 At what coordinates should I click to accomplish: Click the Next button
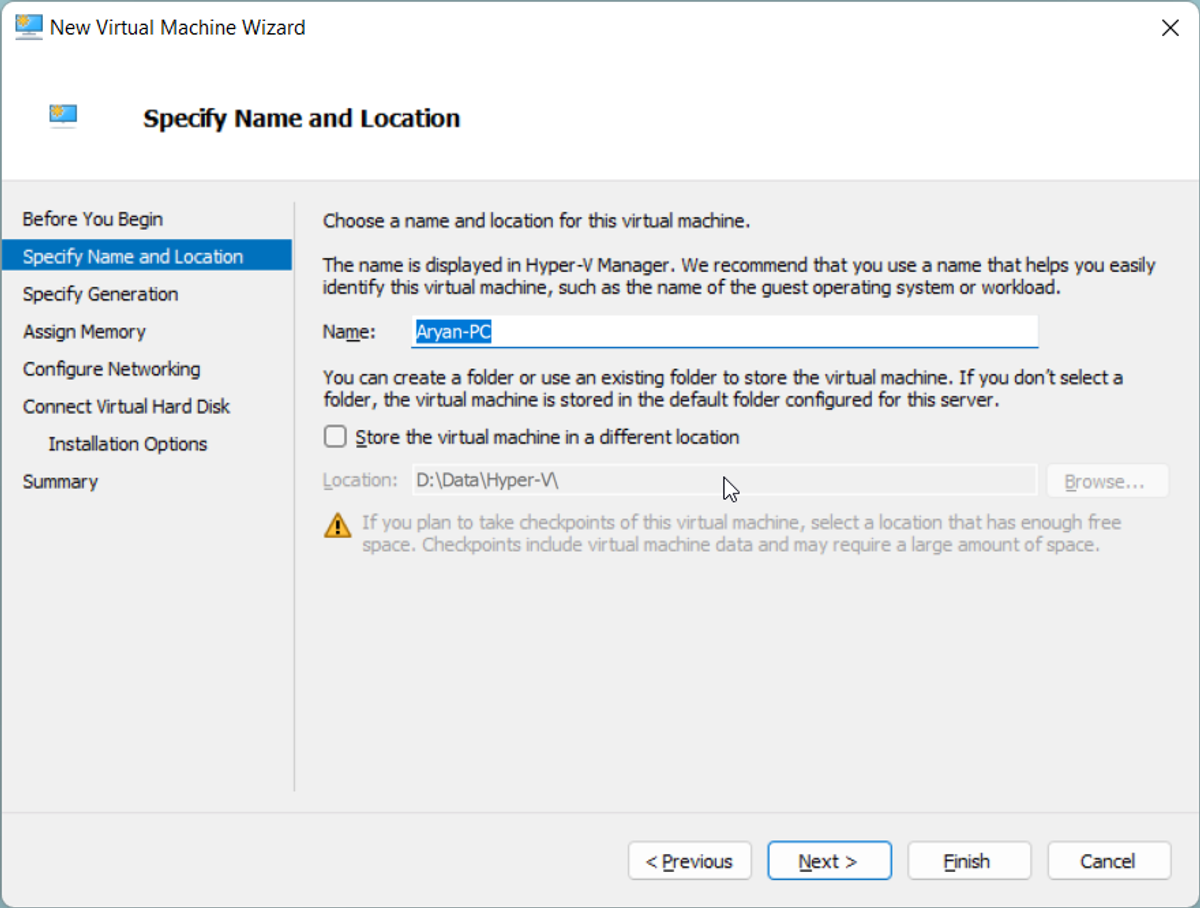click(x=829, y=861)
